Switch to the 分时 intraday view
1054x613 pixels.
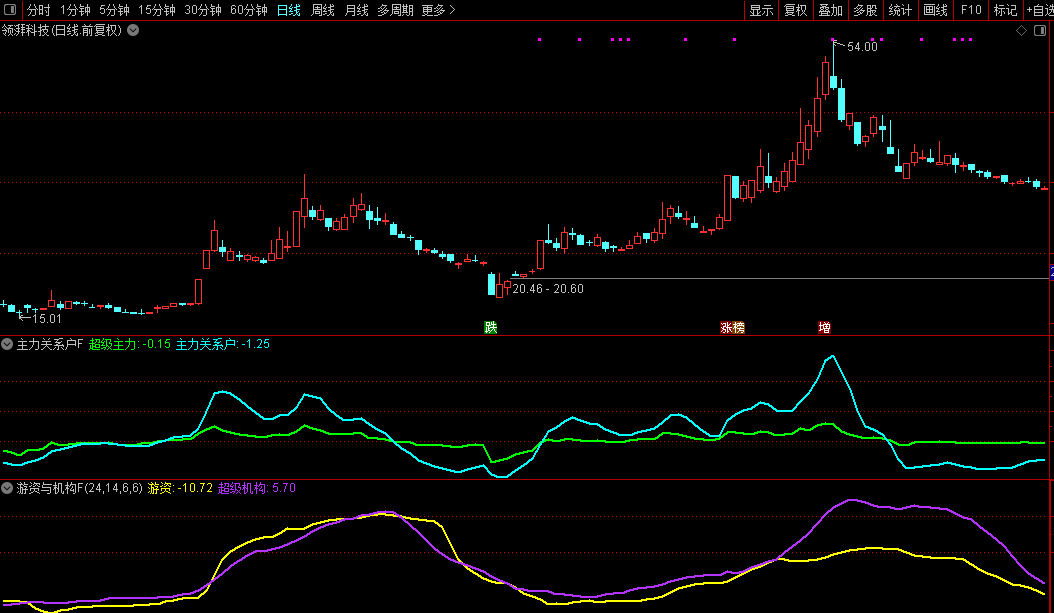coord(38,10)
